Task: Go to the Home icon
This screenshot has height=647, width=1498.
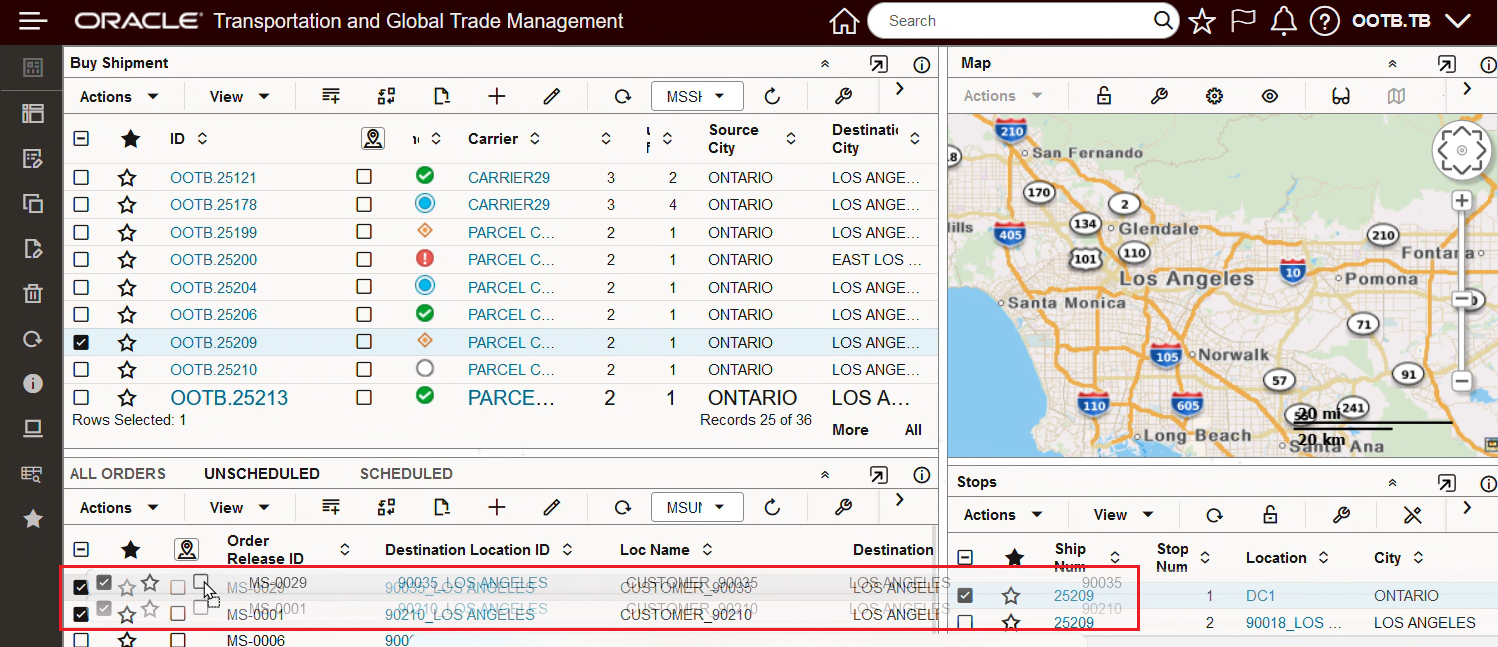Action: [x=845, y=21]
